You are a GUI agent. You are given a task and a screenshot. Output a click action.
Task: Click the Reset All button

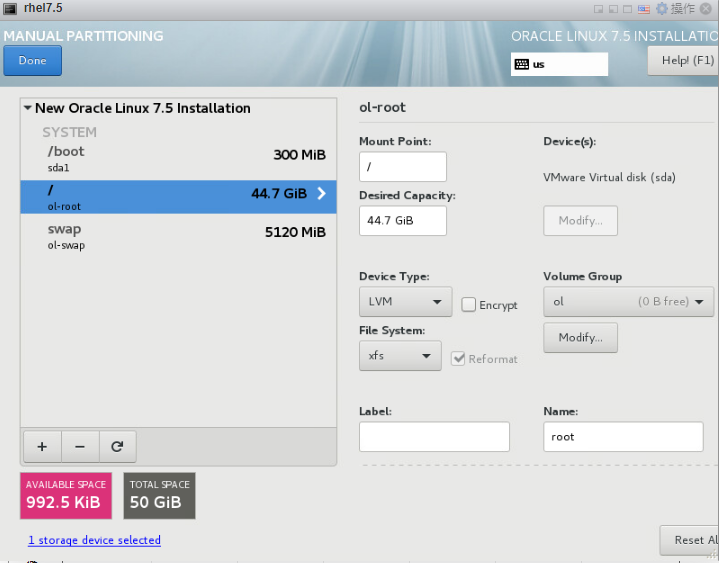[689, 540]
